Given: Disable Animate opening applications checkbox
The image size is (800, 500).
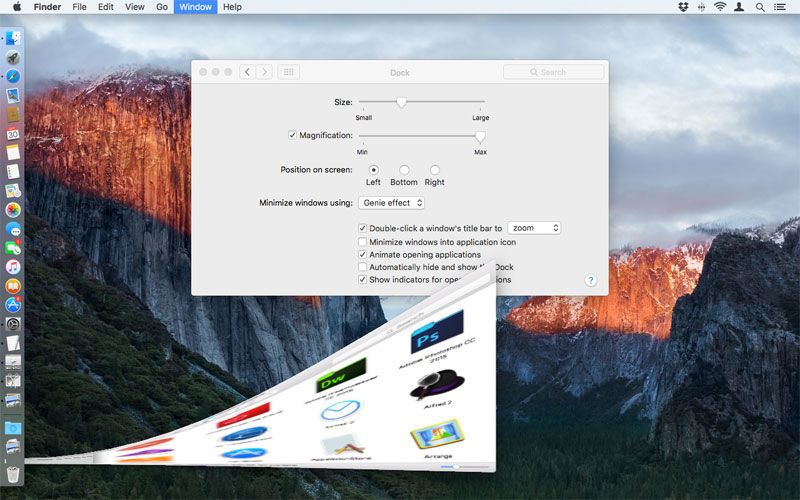Looking at the screenshot, I should click(362, 255).
